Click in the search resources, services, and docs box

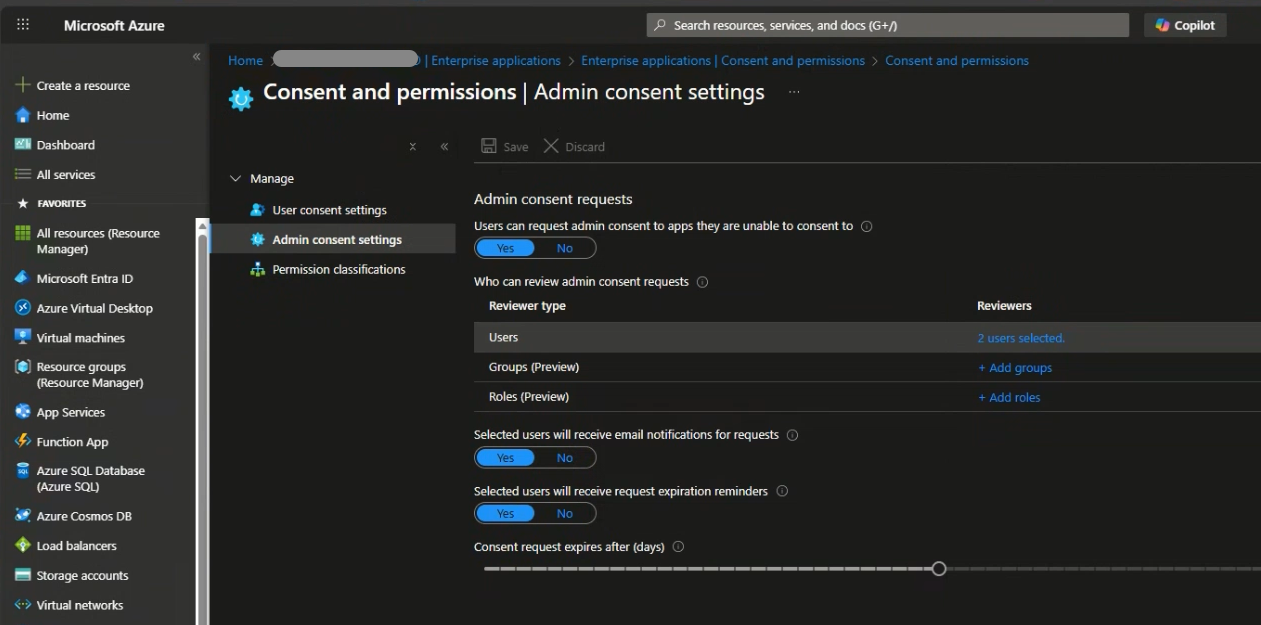pyautogui.click(x=888, y=25)
